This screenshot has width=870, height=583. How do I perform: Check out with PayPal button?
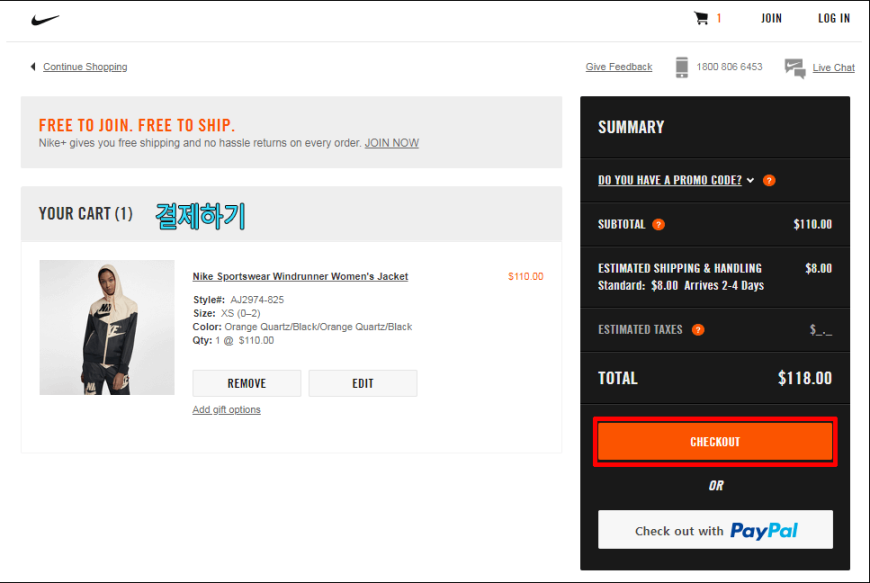click(x=715, y=530)
